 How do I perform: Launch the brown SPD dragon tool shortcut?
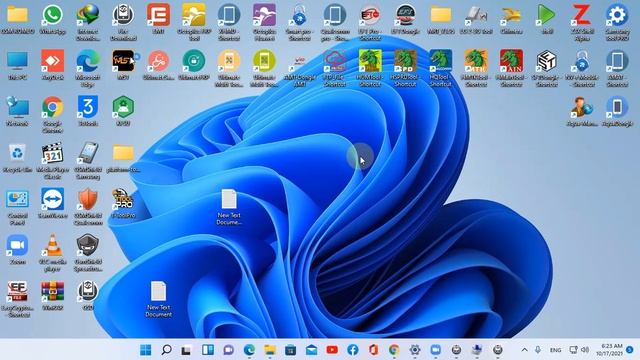[405, 61]
